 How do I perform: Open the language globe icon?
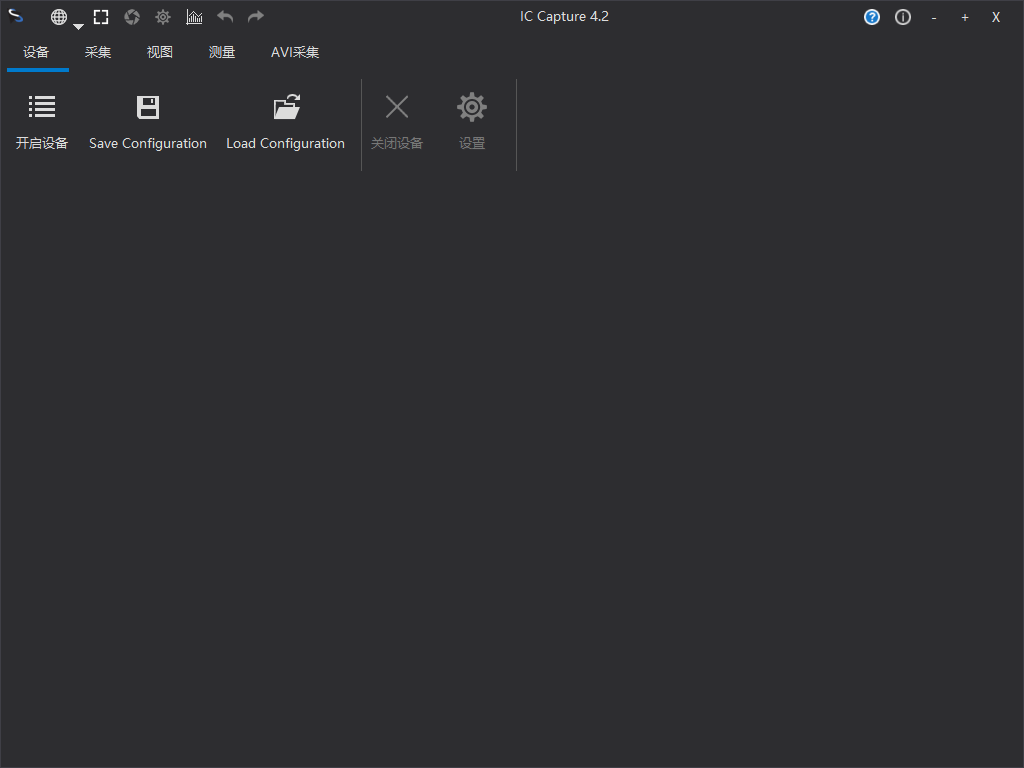(59, 17)
